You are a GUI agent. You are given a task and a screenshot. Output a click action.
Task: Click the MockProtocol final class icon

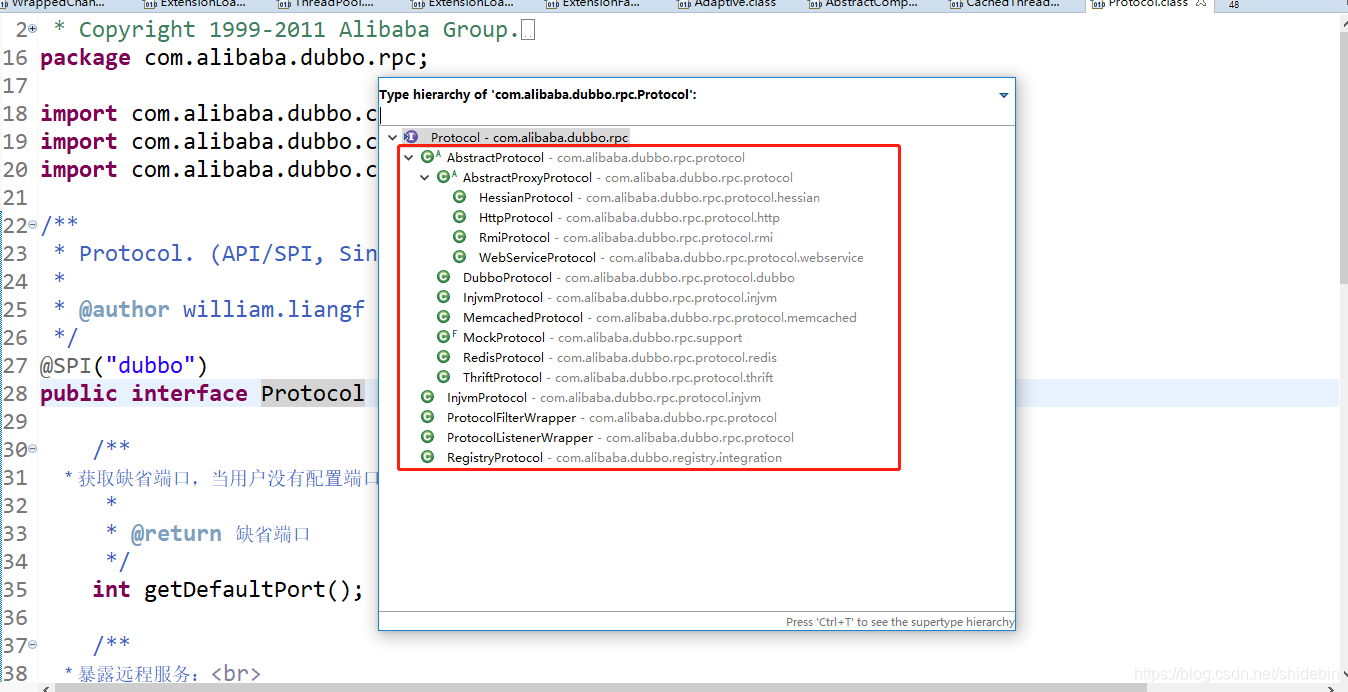point(446,337)
